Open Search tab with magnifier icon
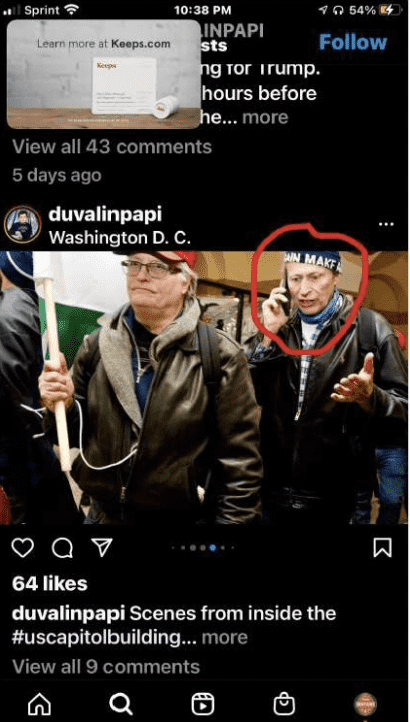This screenshot has width=410, height=722. click(x=121, y=705)
